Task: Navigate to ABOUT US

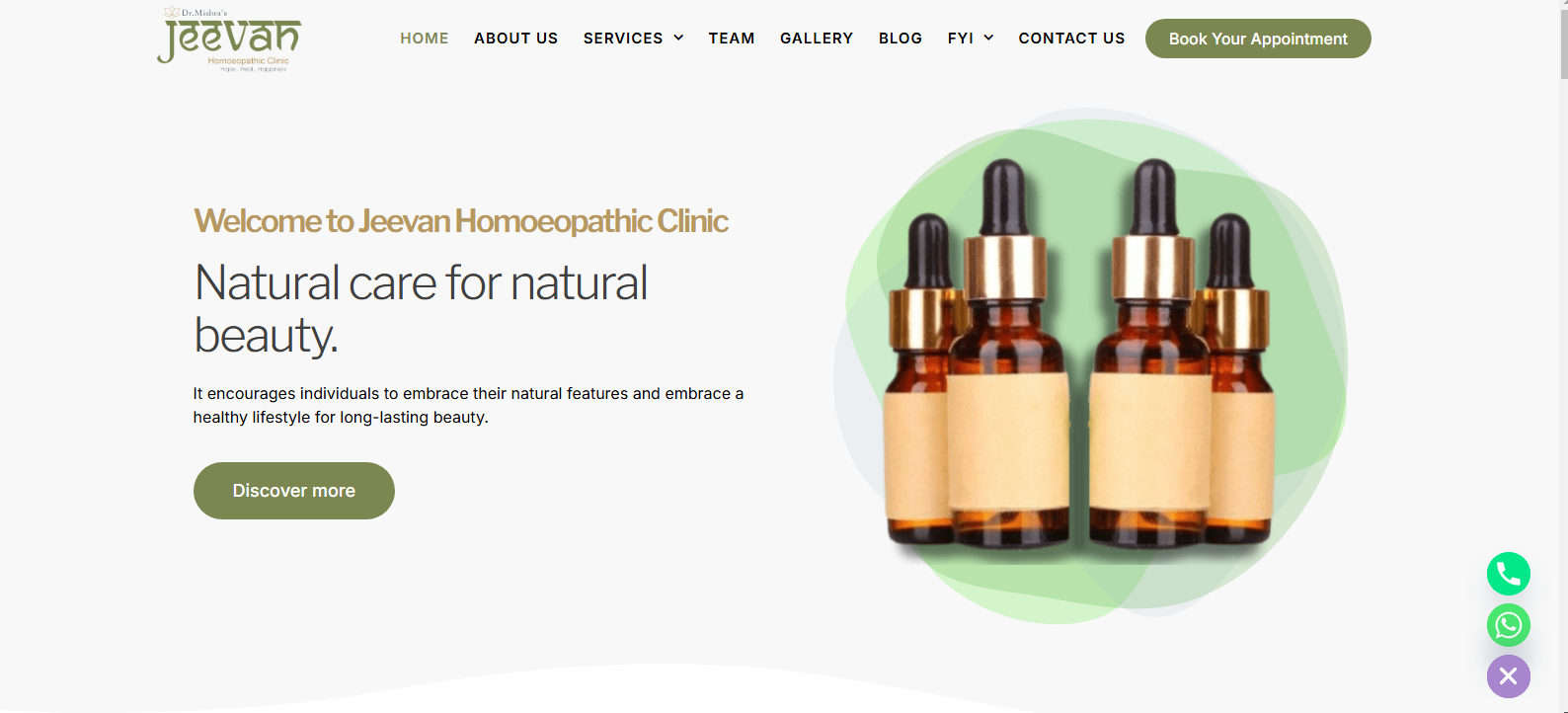Action: [x=516, y=39]
